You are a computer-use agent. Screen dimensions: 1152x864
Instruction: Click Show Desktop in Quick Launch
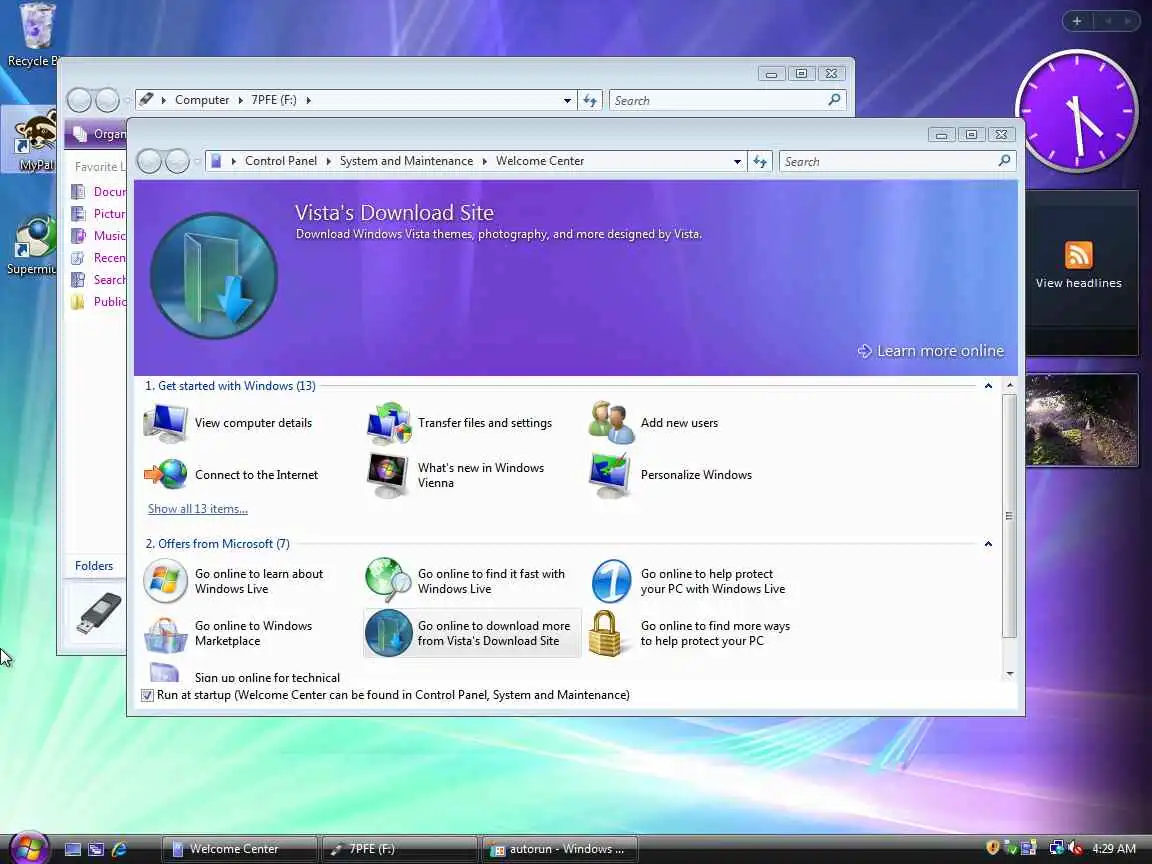pos(73,849)
